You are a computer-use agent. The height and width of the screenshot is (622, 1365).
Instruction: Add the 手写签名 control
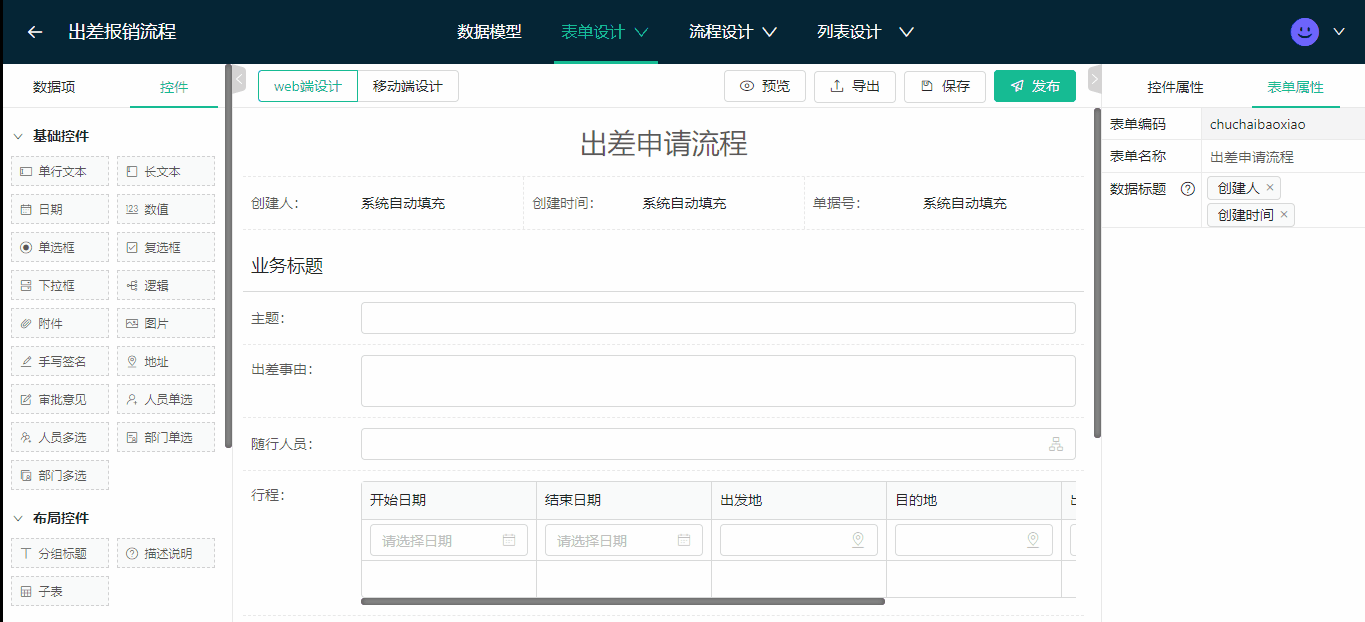tap(60, 361)
